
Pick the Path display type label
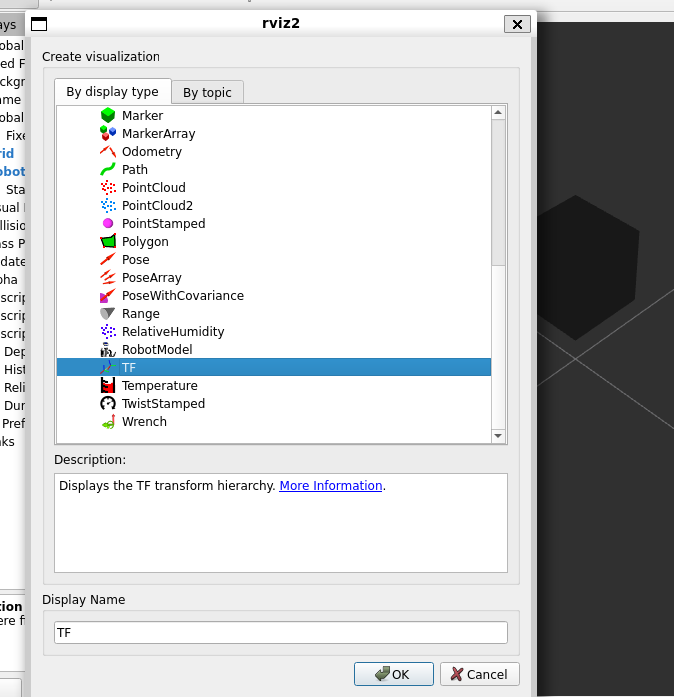tap(135, 169)
